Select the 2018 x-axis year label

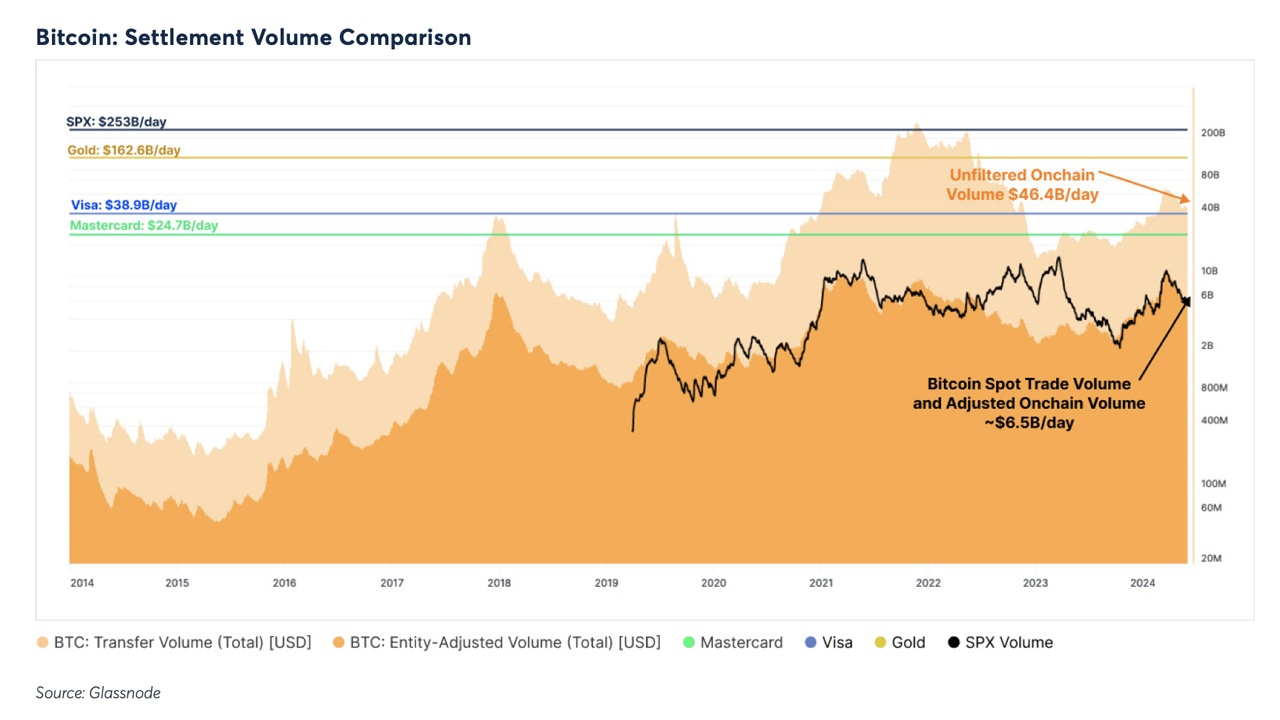tap(498, 583)
